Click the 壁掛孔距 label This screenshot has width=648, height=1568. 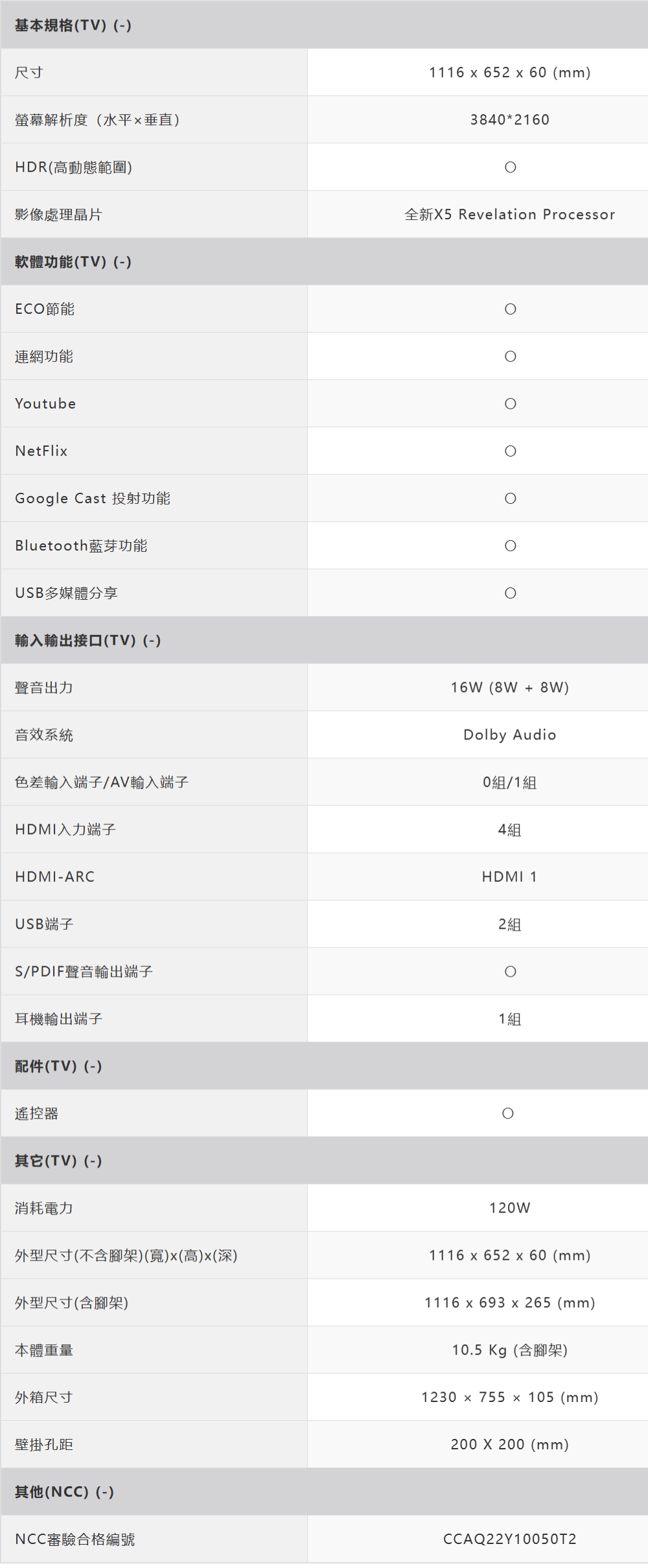(x=44, y=1445)
